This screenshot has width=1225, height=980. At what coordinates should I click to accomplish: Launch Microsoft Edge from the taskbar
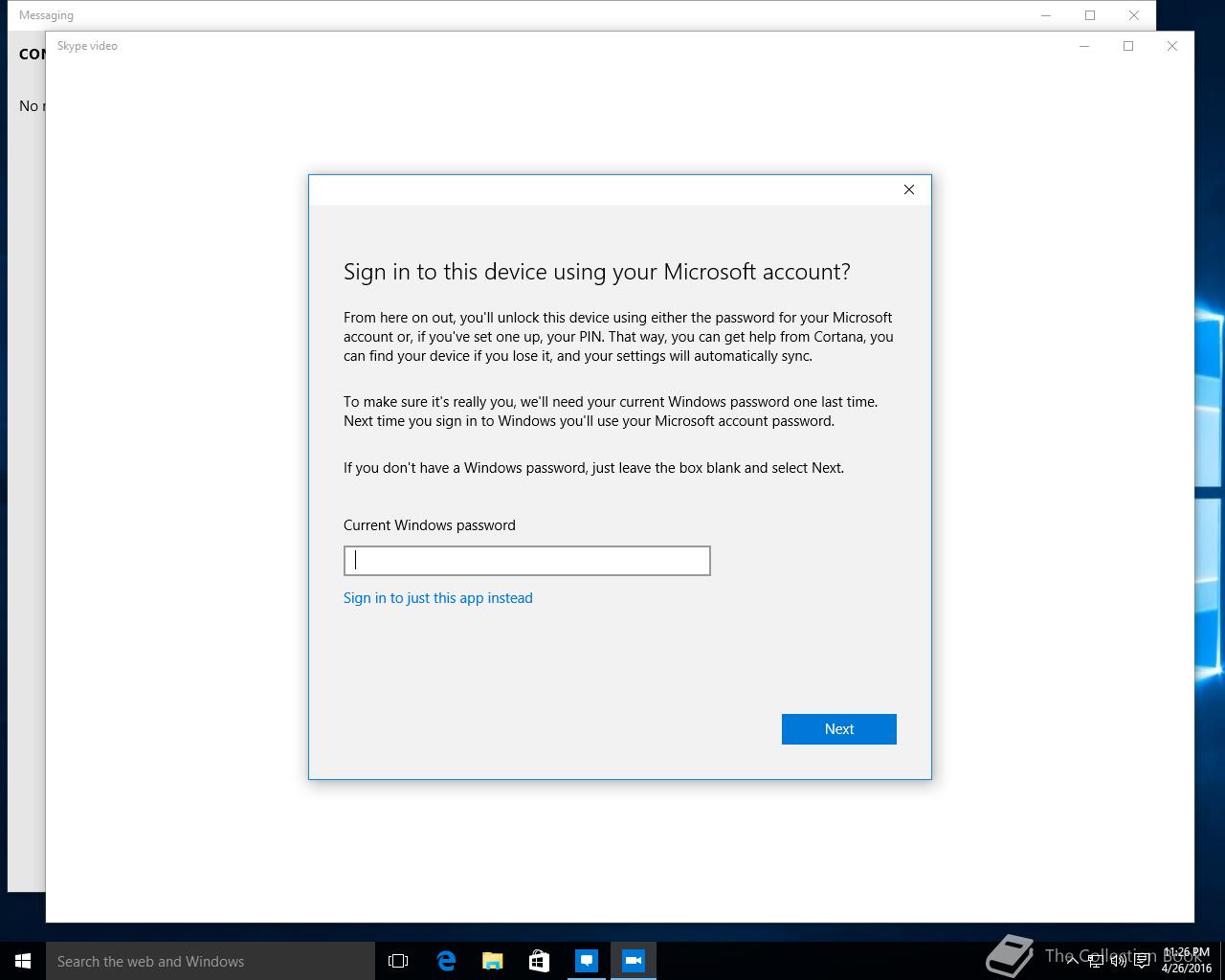(446, 961)
